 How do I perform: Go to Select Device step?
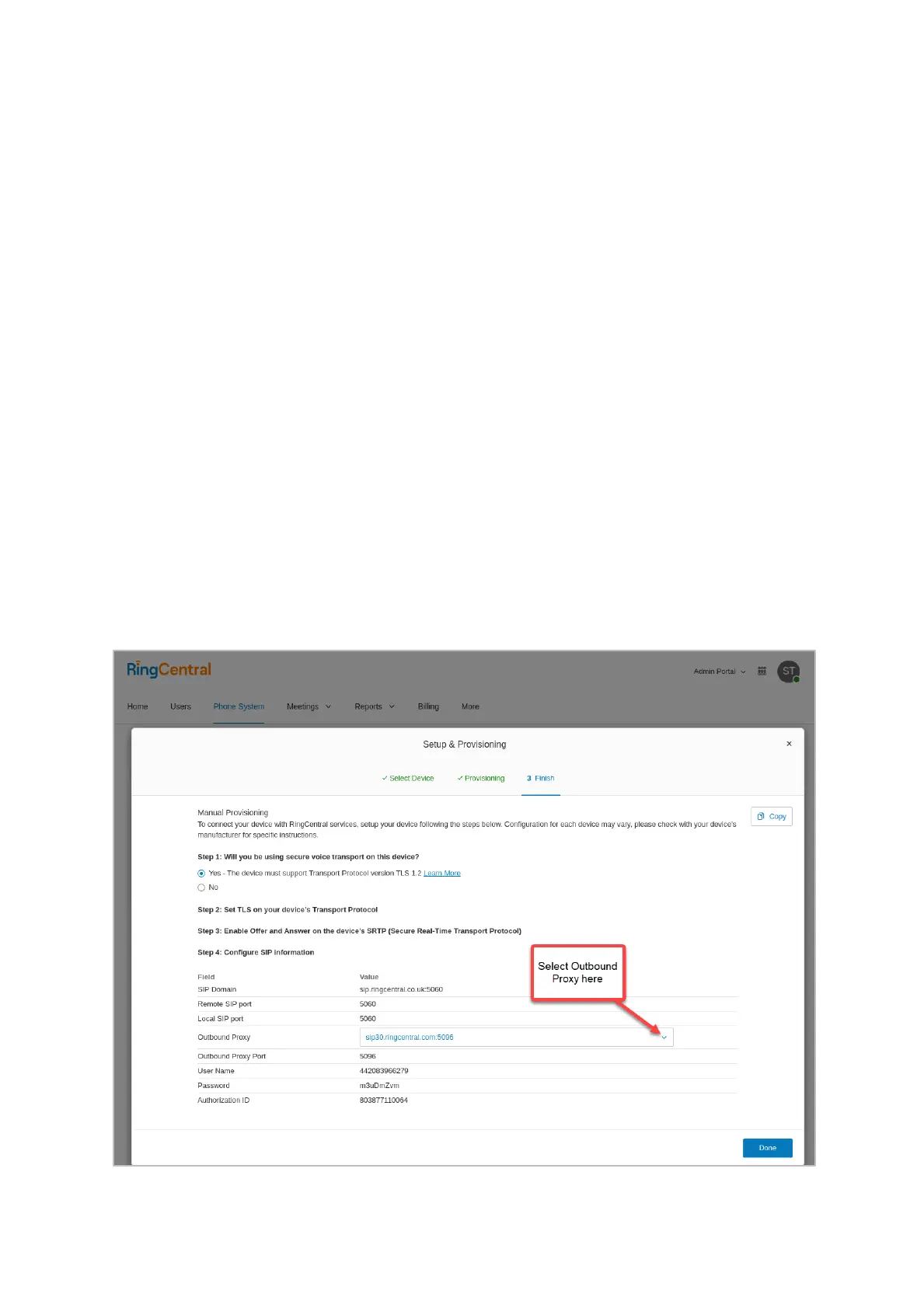coord(408,778)
